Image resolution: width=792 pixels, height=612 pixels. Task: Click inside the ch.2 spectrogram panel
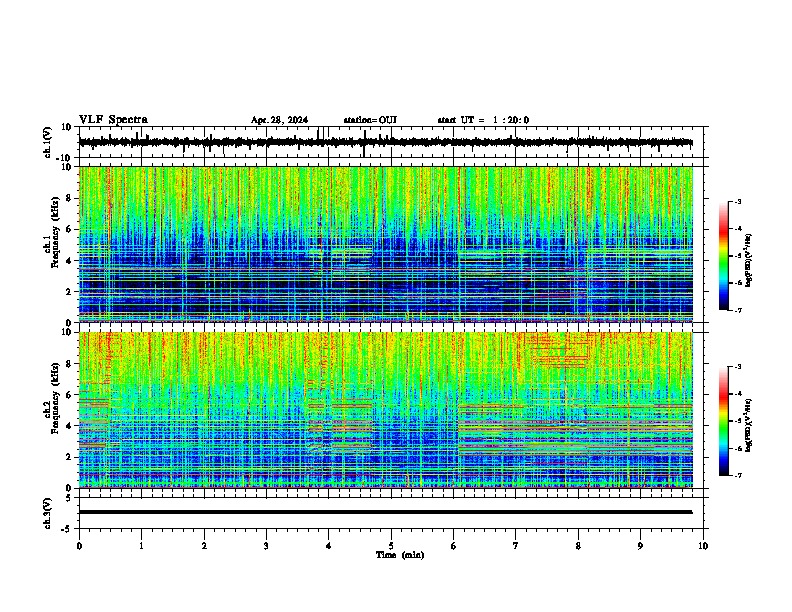click(x=385, y=410)
